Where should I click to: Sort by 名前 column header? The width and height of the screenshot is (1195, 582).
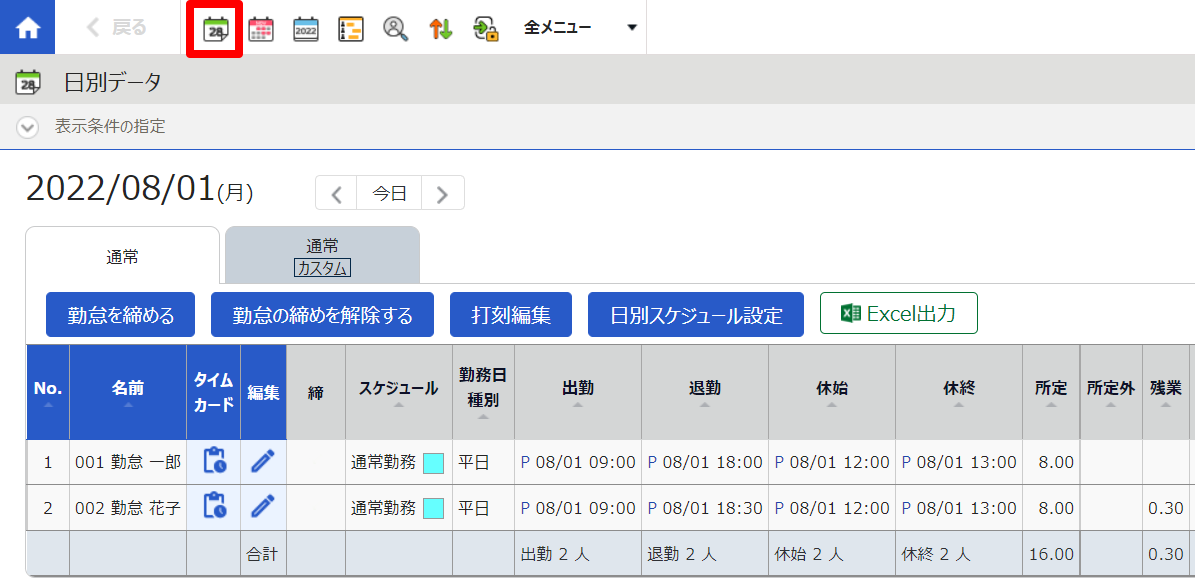coord(128,392)
